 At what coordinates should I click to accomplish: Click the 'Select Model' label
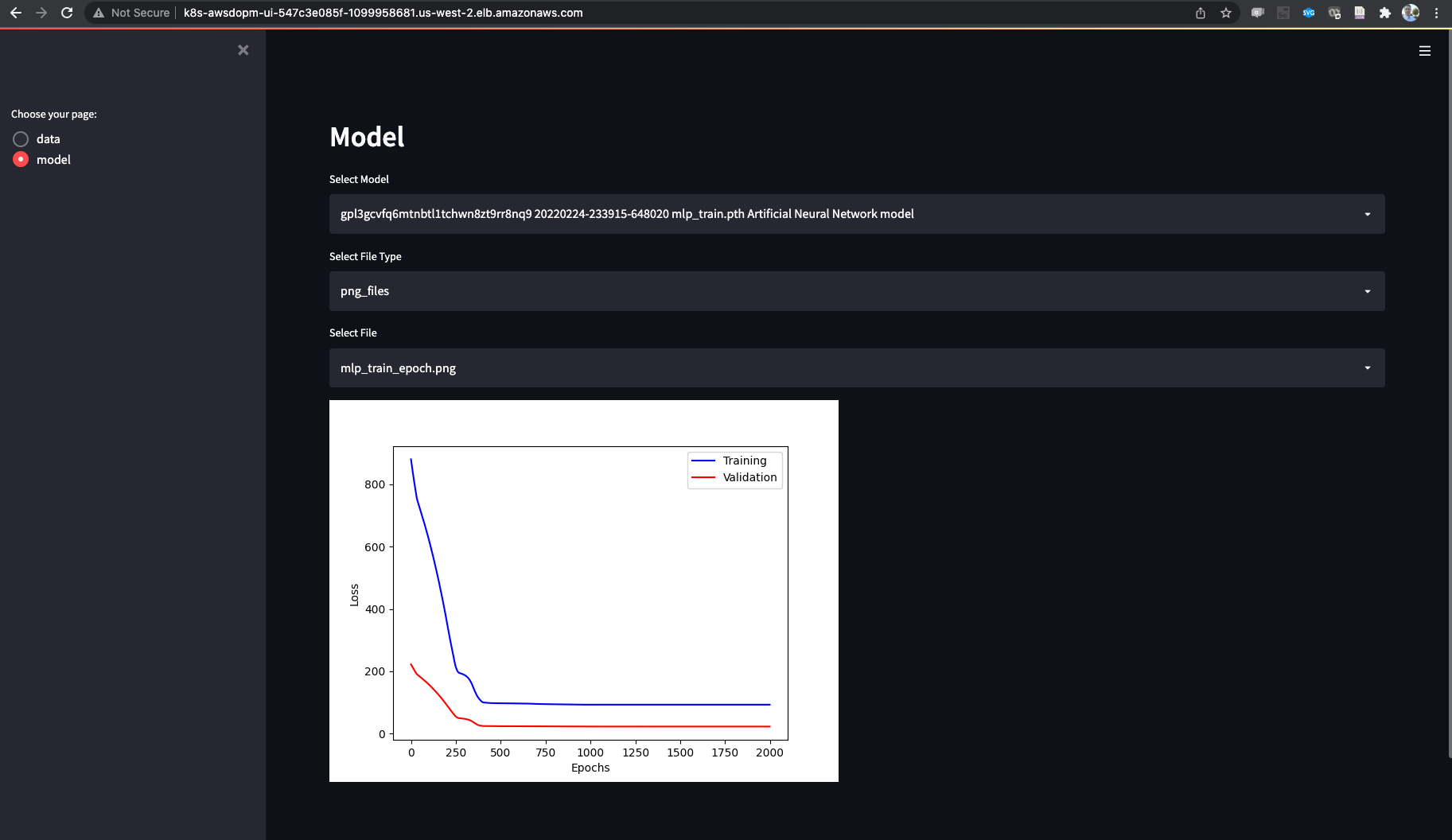click(x=359, y=180)
